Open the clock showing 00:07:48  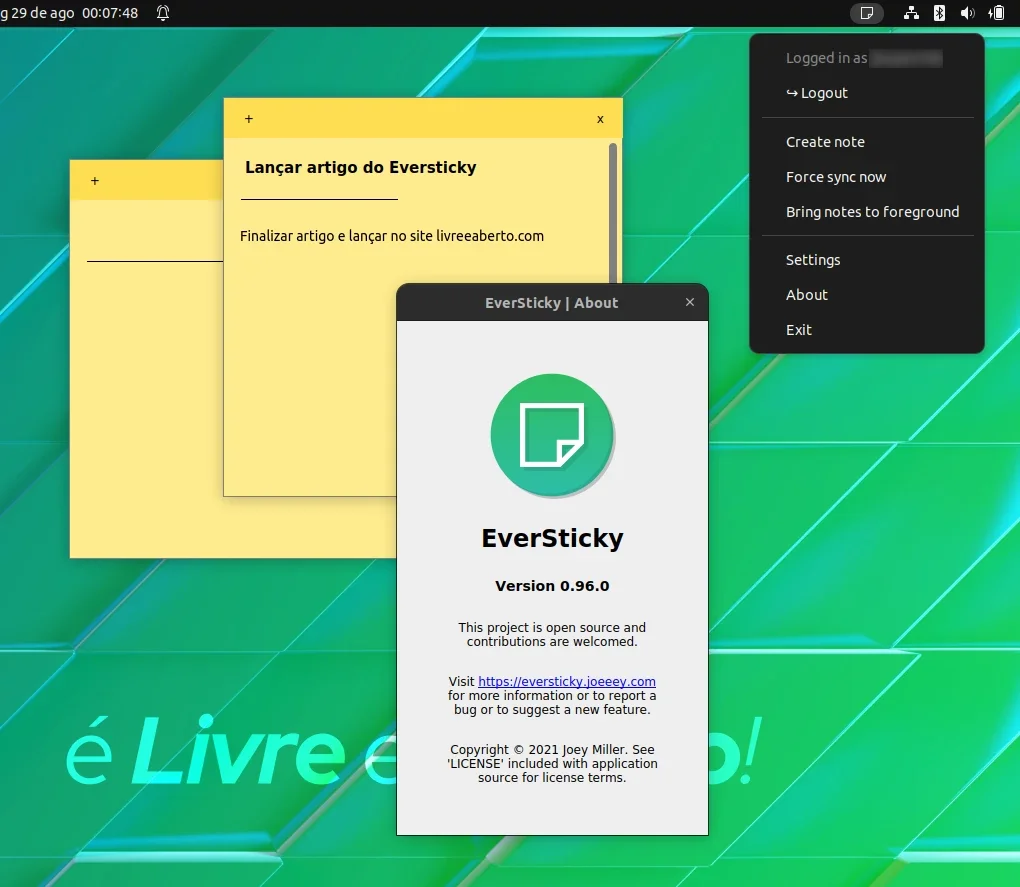[x=110, y=13]
